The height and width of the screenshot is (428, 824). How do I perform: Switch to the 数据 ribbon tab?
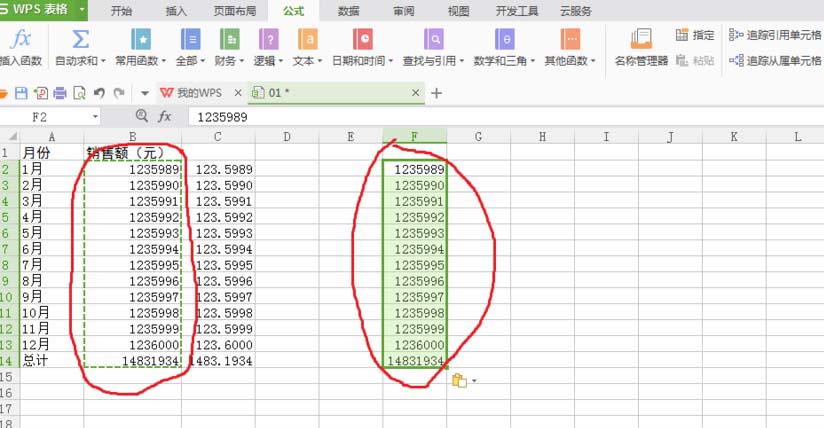pyautogui.click(x=348, y=11)
